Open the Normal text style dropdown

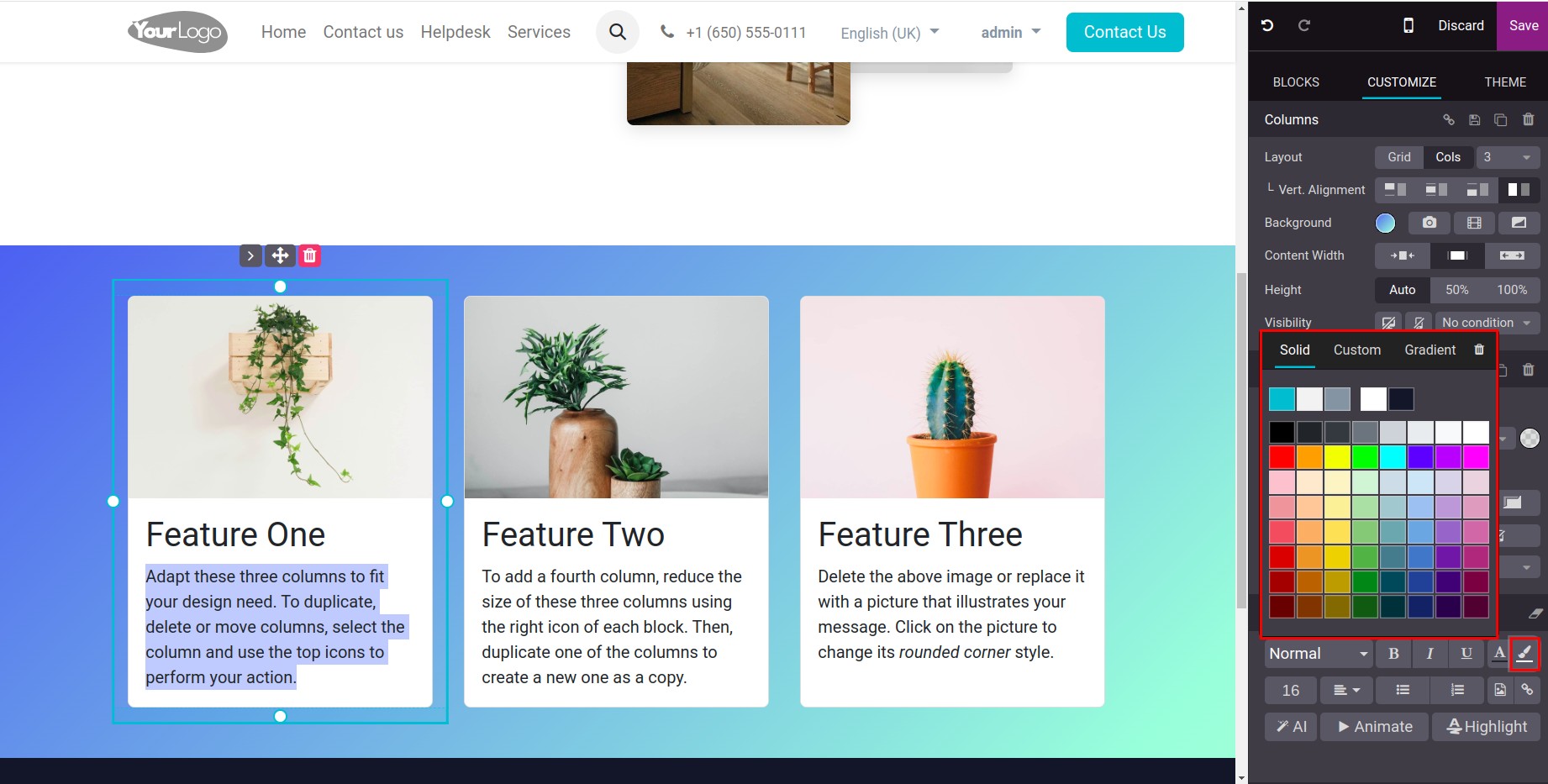pos(1318,653)
